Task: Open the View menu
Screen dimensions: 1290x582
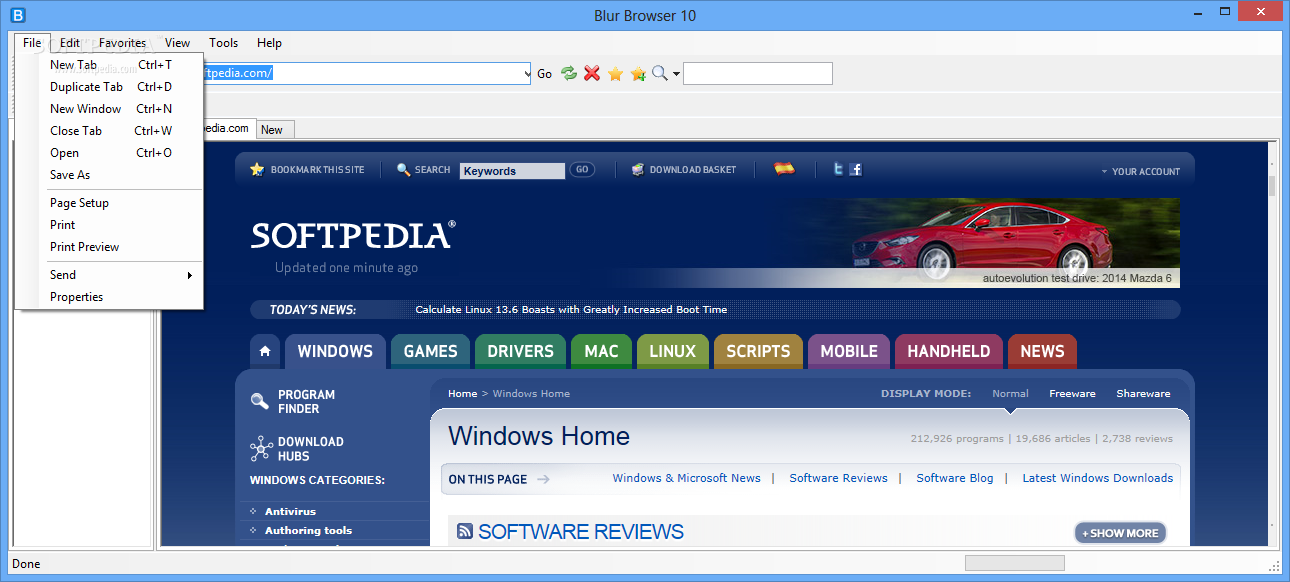Action: point(178,43)
